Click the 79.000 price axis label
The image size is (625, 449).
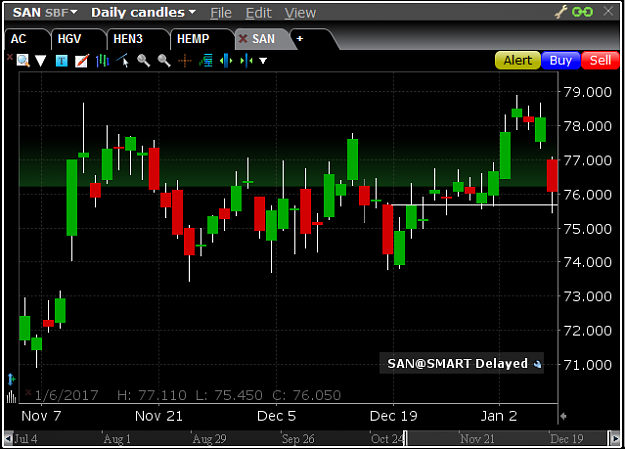click(587, 92)
